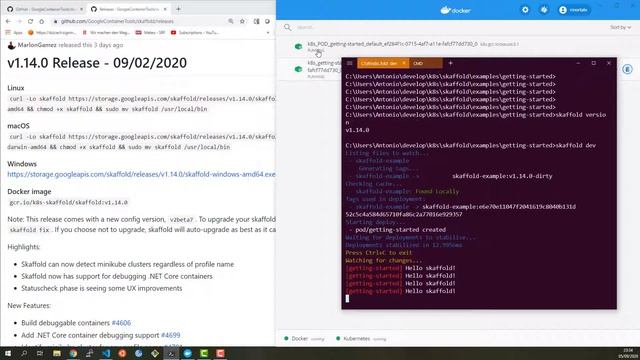Open Task View on the taskbar
This screenshot has width=640, height=360.
pyautogui.click(x=40, y=353)
